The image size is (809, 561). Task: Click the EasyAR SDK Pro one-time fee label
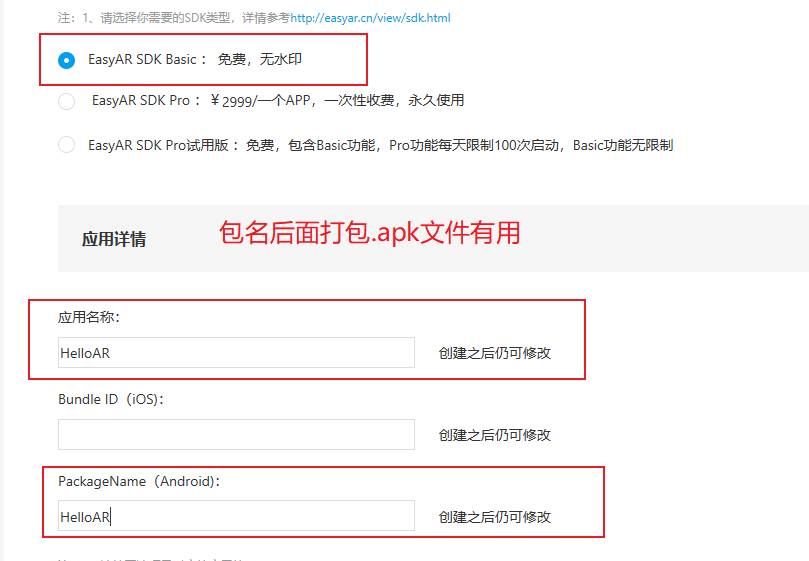(278, 100)
